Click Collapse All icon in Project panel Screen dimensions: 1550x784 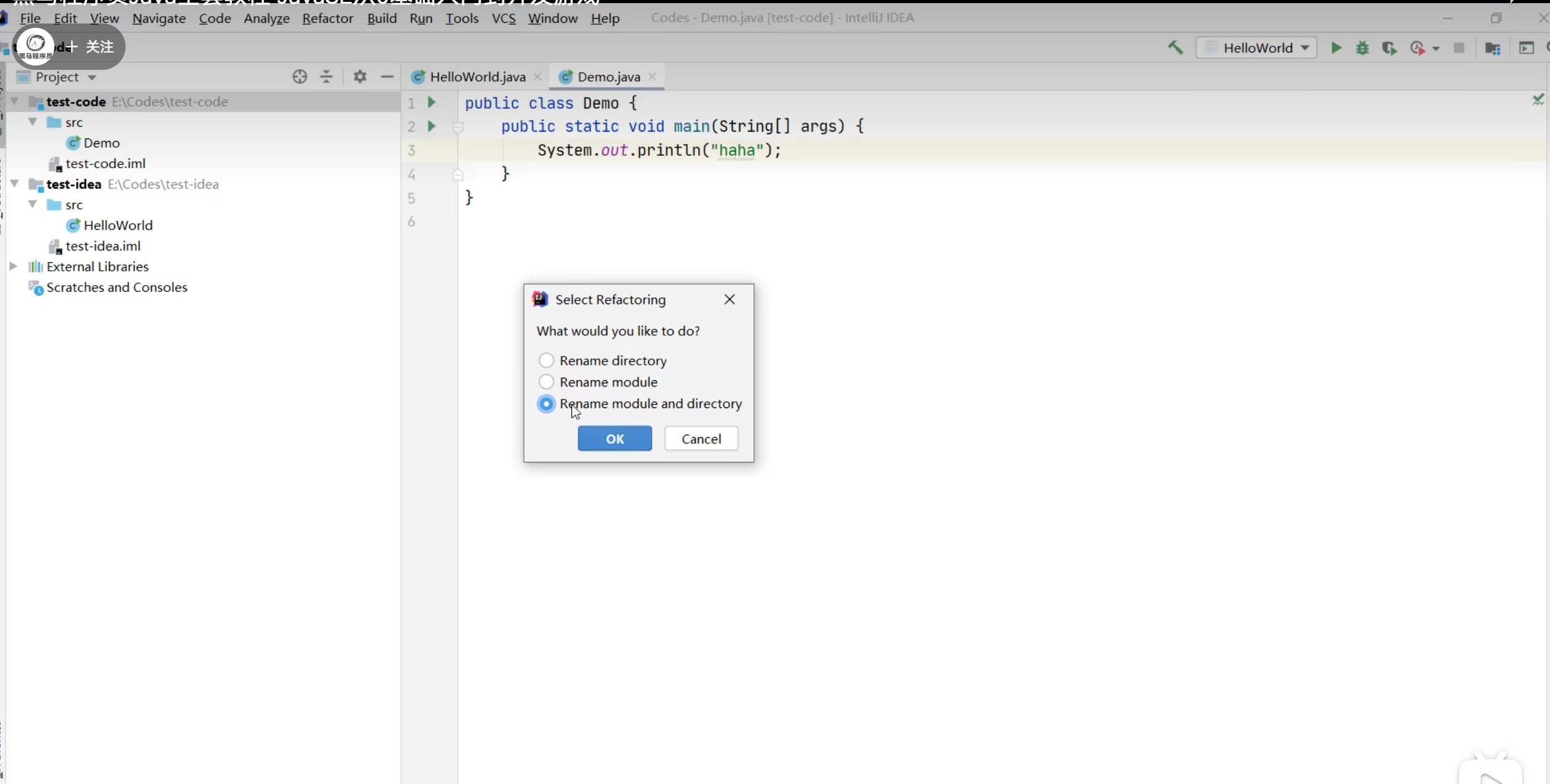pyautogui.click(x=326, y=77)
